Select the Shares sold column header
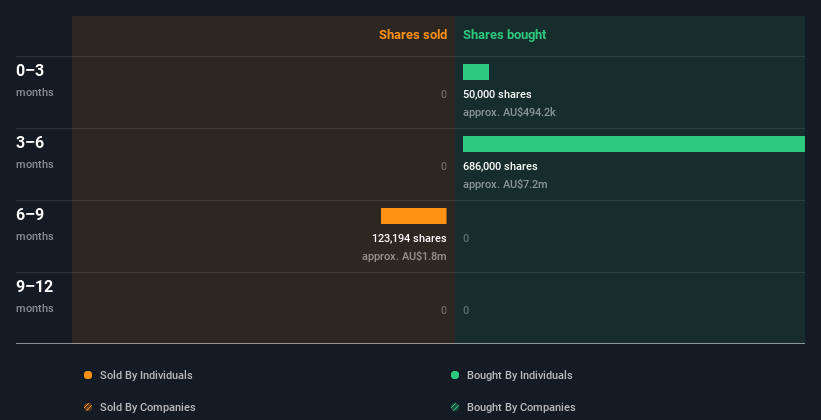 413,35
